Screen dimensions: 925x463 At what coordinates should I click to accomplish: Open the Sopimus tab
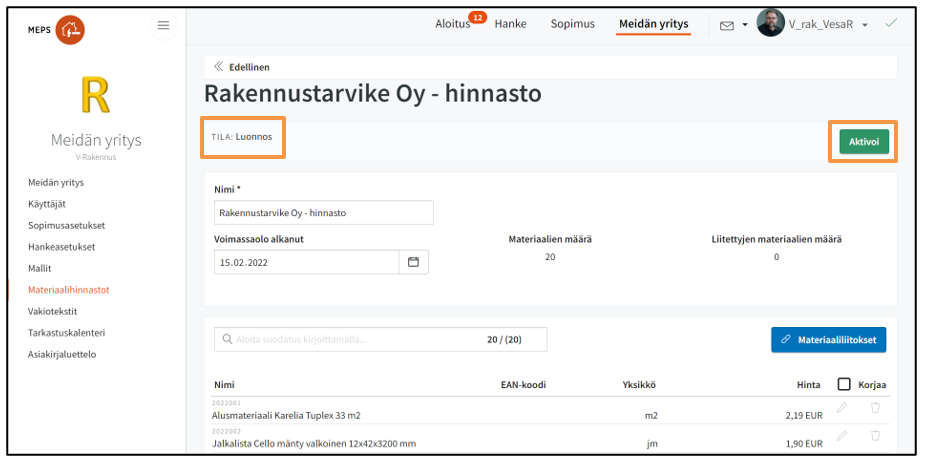point(572,24)
